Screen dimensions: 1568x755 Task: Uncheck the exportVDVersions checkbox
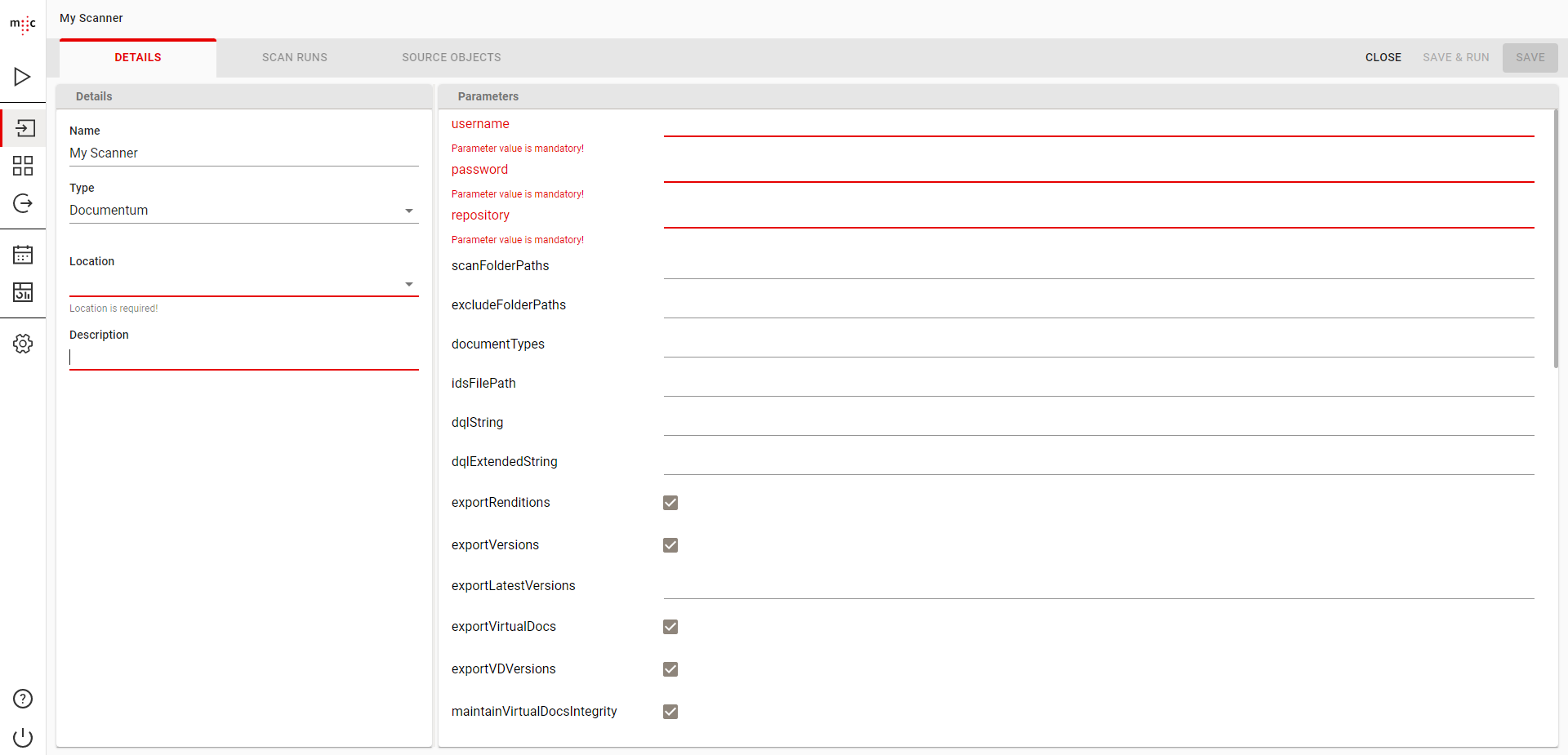(x=670, y=668)
